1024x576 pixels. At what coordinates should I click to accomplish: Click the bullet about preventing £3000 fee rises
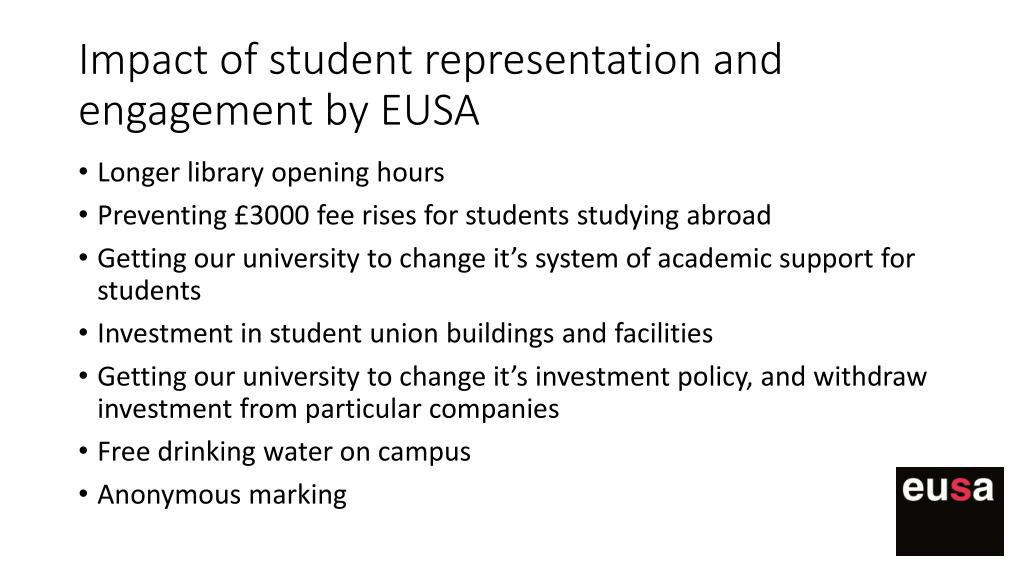[434, 216]
